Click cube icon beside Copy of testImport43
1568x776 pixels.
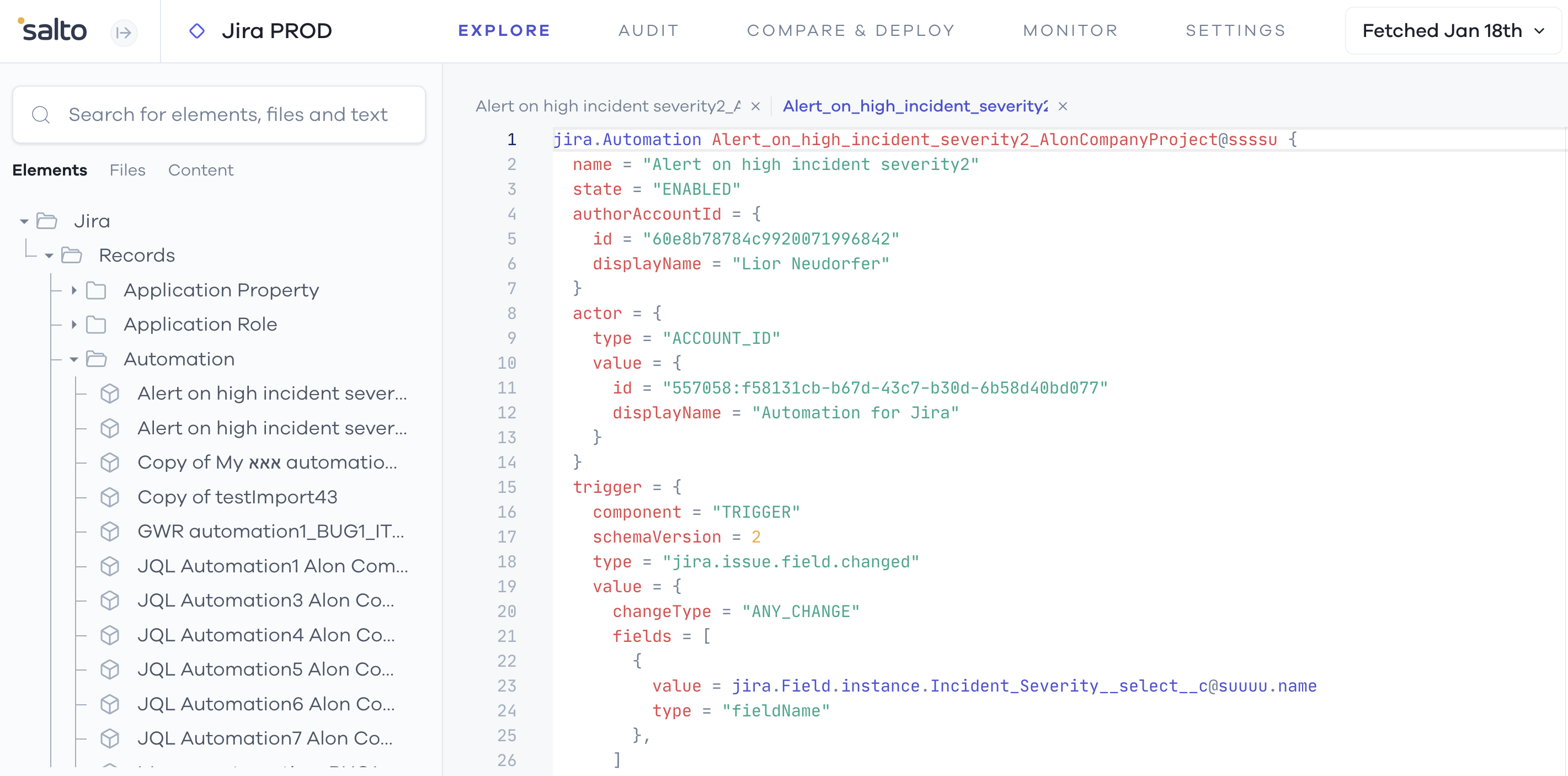(x=110, y=497)
